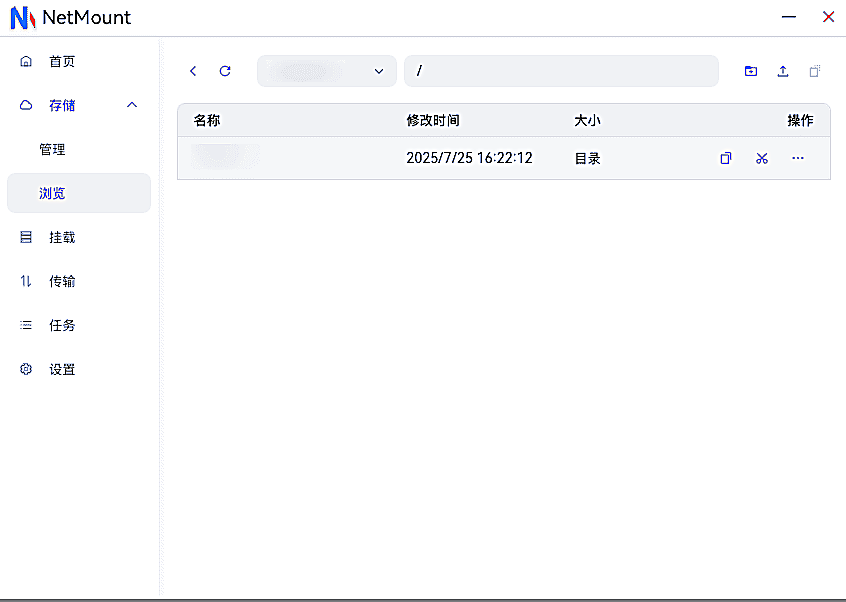The height and width of the screenshot is (602, 846).
Task: Click the home icon beside 首页
Action: coord(26,61)
